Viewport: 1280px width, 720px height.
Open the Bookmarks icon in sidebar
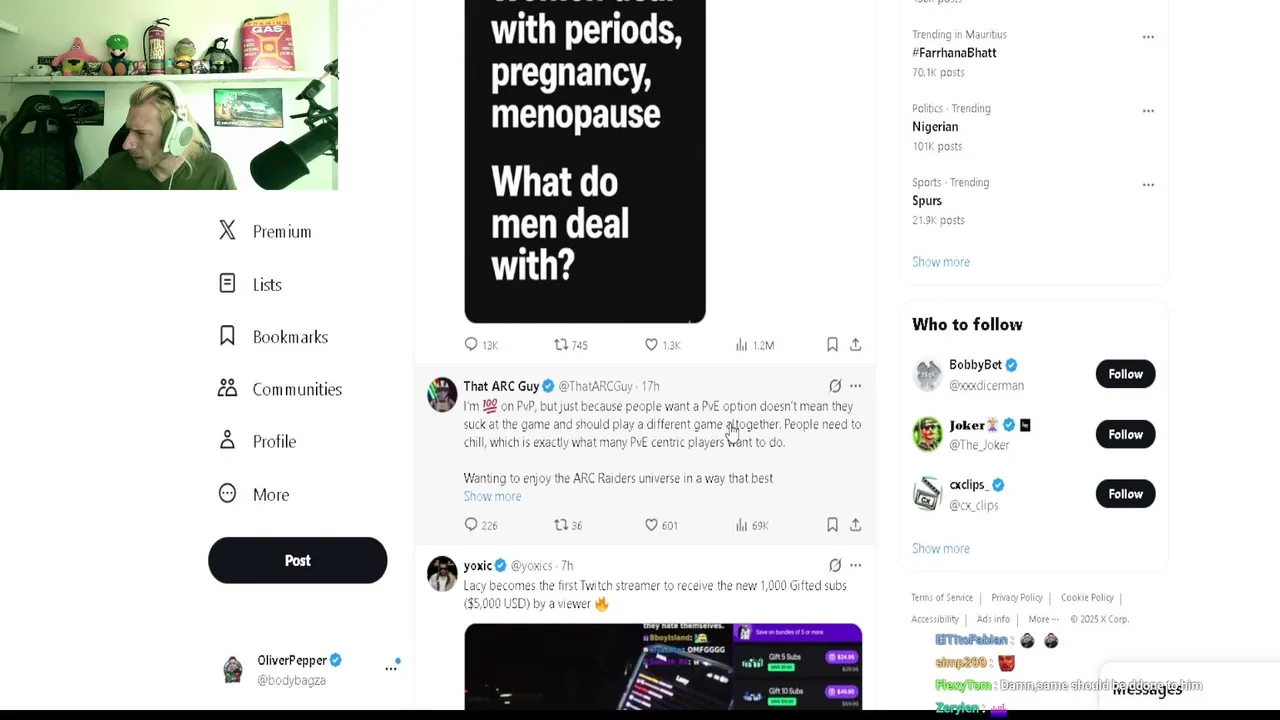(x=227, y=336)
